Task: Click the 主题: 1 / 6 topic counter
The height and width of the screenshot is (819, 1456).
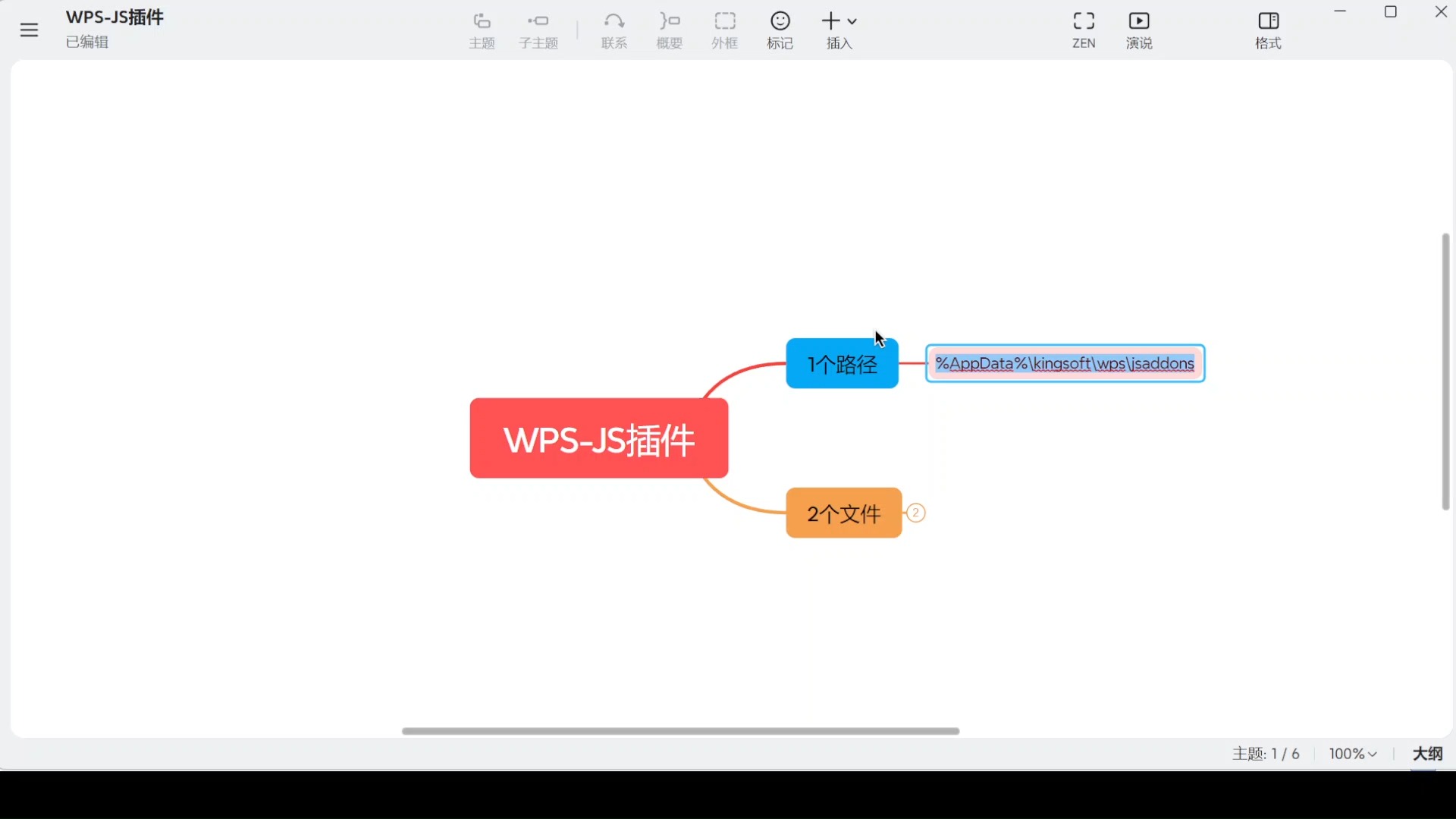Action: point(1266,754)
